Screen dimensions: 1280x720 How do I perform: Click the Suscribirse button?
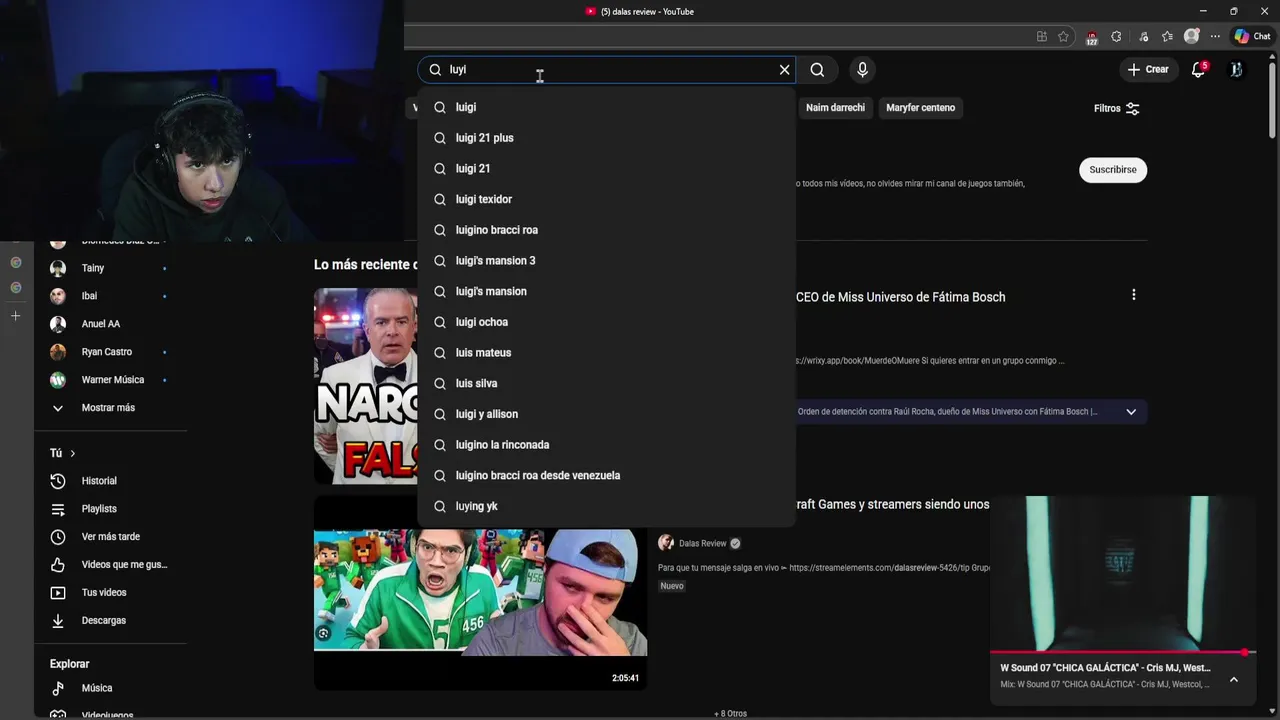[1113, 170]
